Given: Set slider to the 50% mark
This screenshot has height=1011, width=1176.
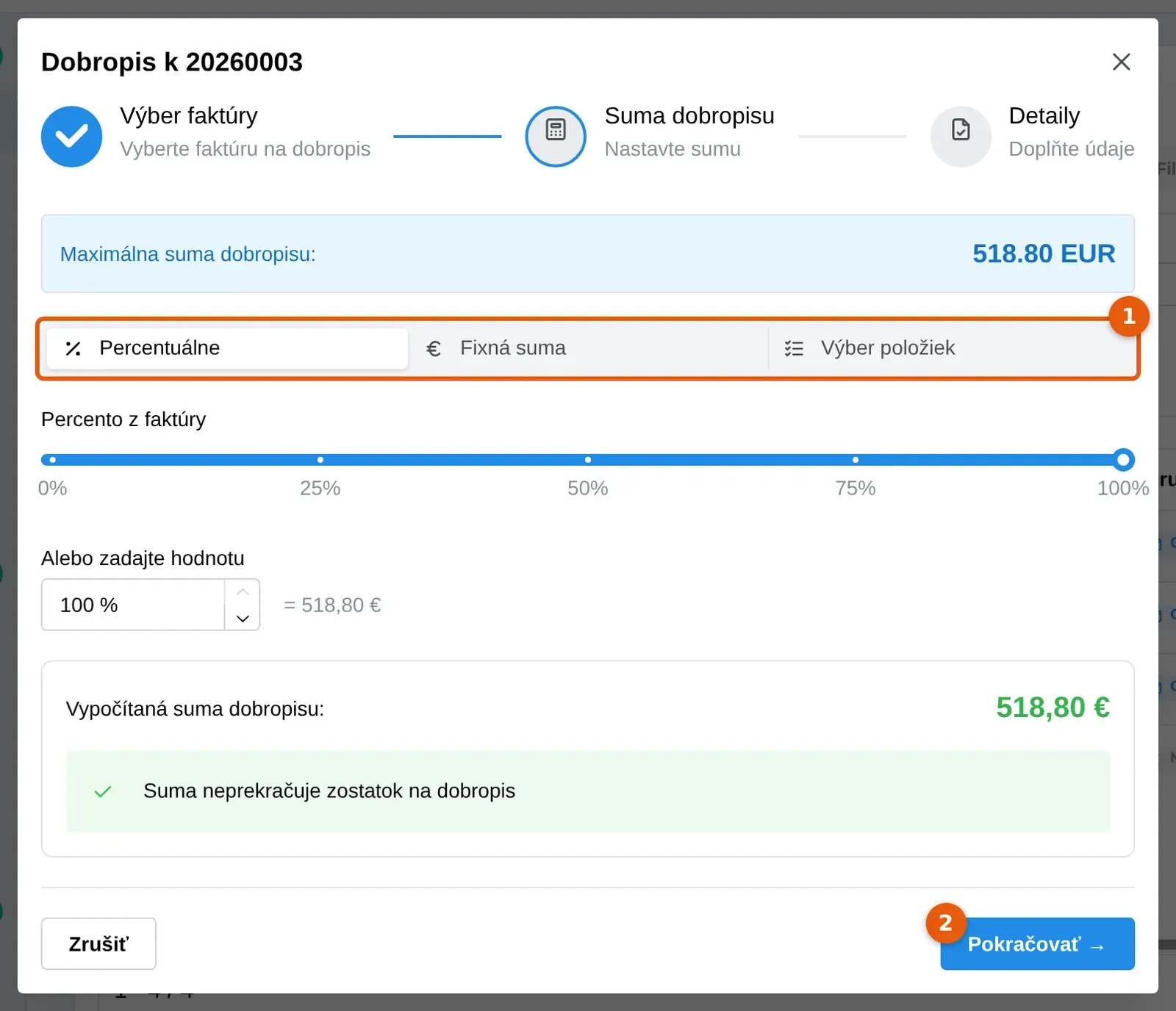Looking at the screenshot, I should 588,460.
